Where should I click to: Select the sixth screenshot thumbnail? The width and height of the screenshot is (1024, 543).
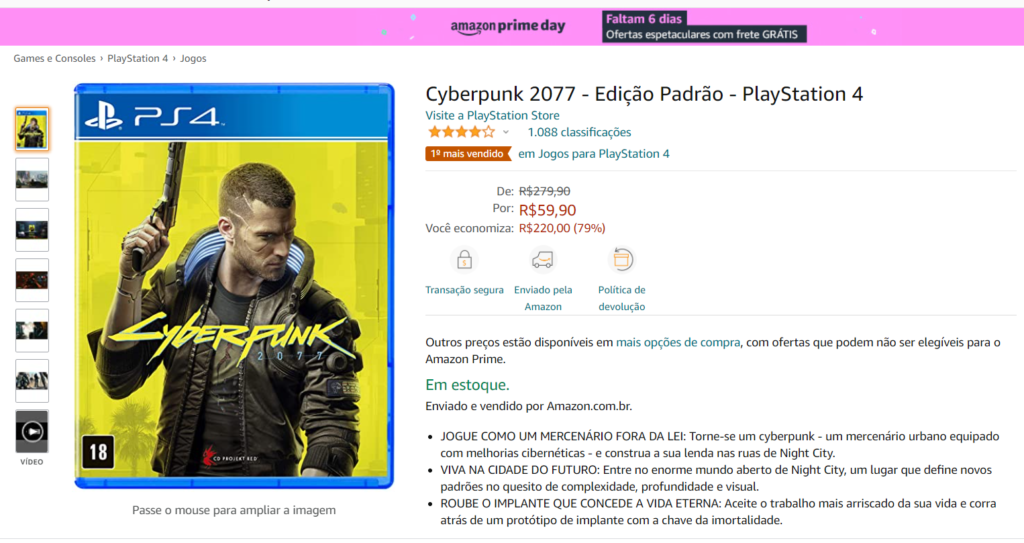point(32,381)
